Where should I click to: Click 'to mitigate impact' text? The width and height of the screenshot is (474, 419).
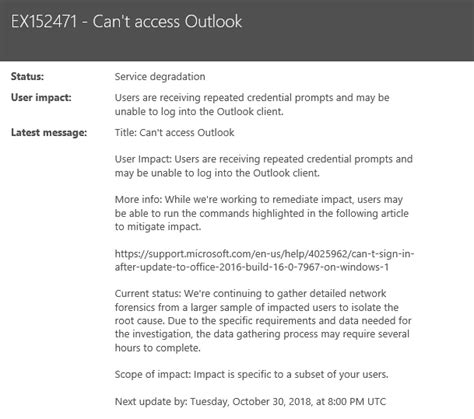[x=158, y=227]
